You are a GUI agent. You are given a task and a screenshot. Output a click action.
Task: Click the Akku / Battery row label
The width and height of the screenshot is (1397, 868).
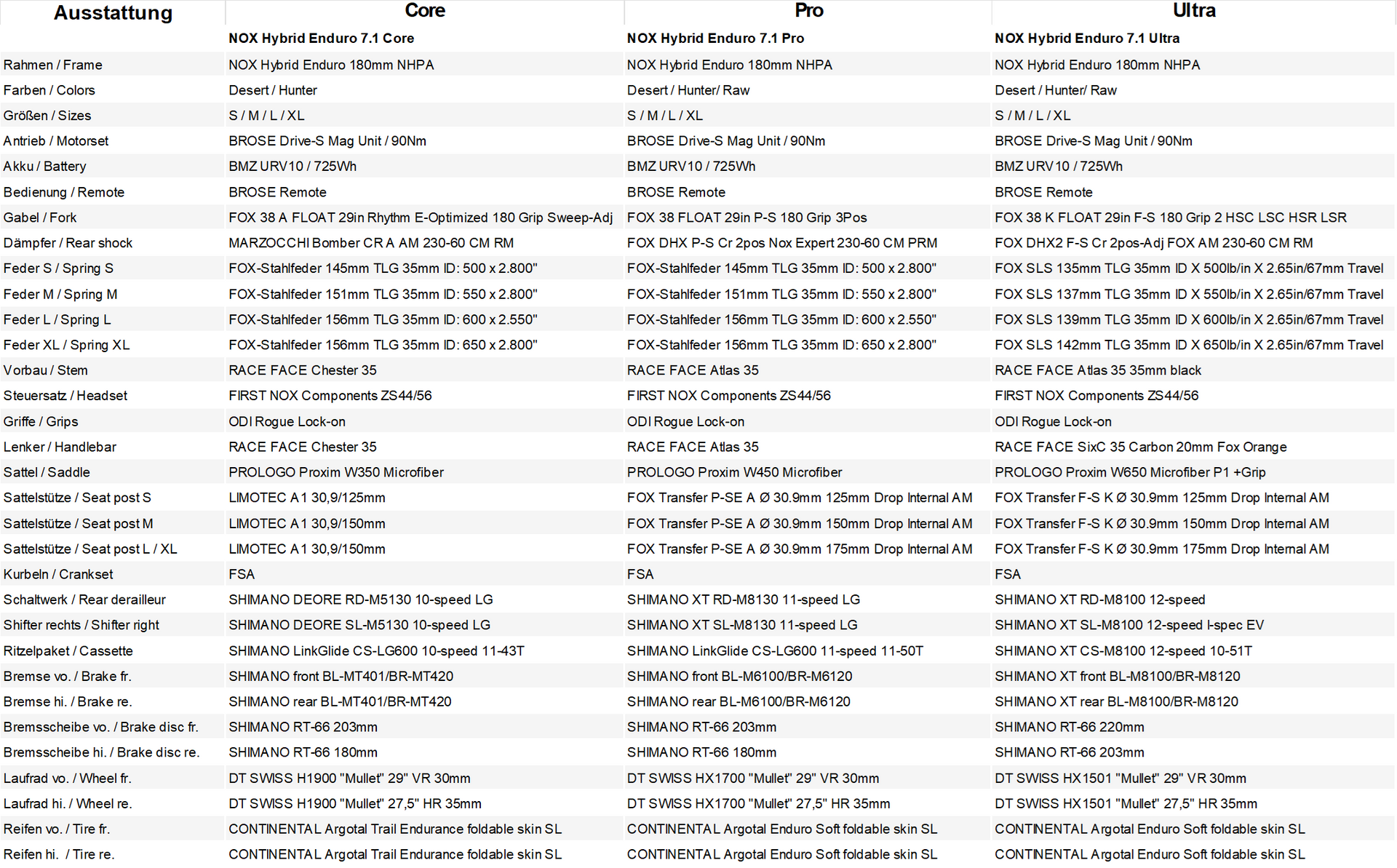[x=45, y=167]
